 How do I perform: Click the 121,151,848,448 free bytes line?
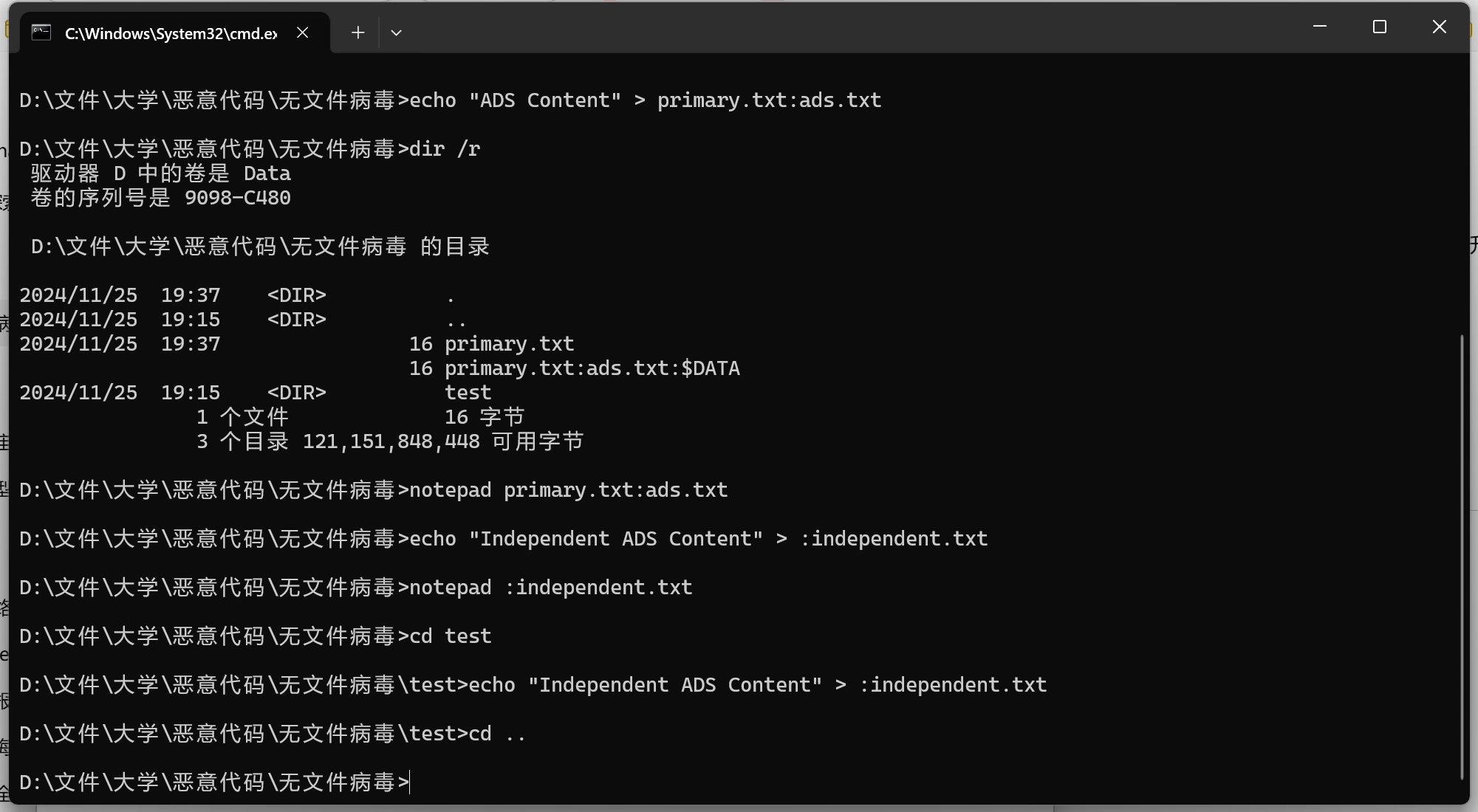point(390,441)
